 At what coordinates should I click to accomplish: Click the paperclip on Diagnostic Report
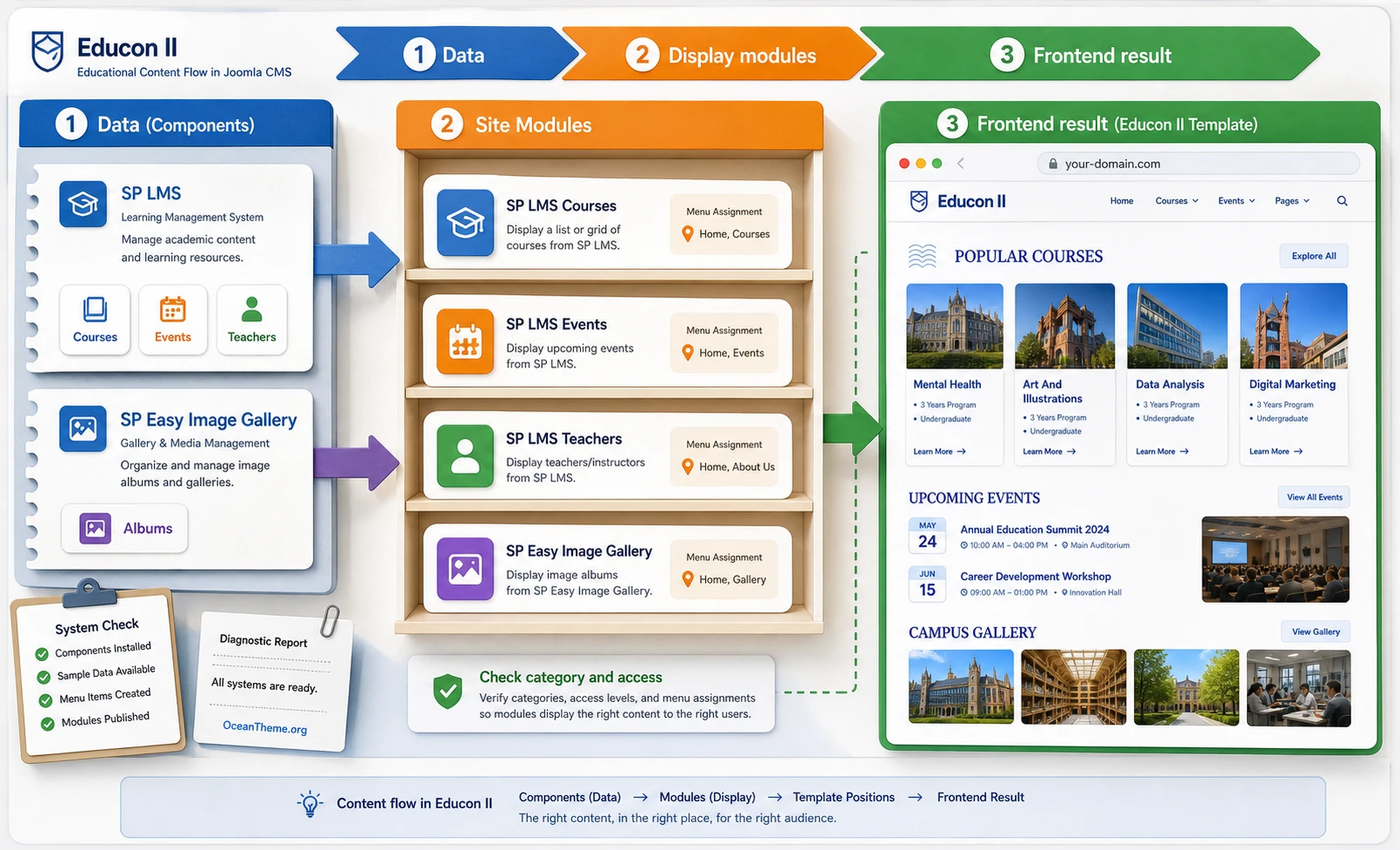coord(330,621)
